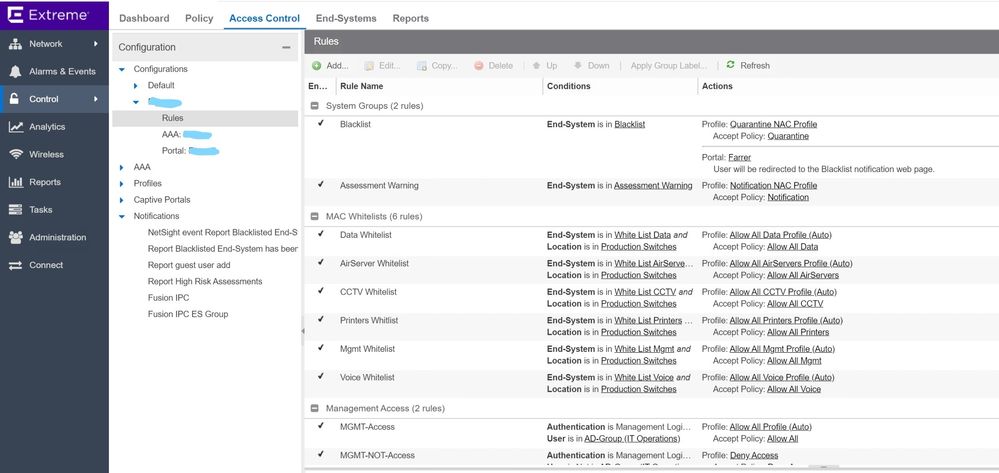Collapse the MAC Whitelists rule section
The image size is (999, 473).
pos(315,215)
